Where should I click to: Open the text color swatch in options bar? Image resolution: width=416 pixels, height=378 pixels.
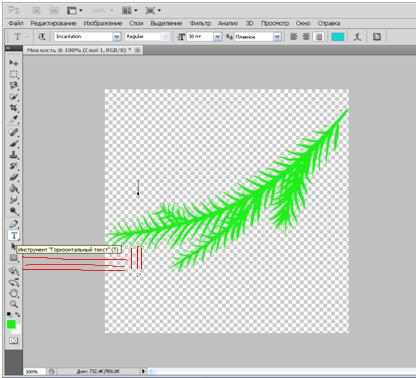click(338, 37)
